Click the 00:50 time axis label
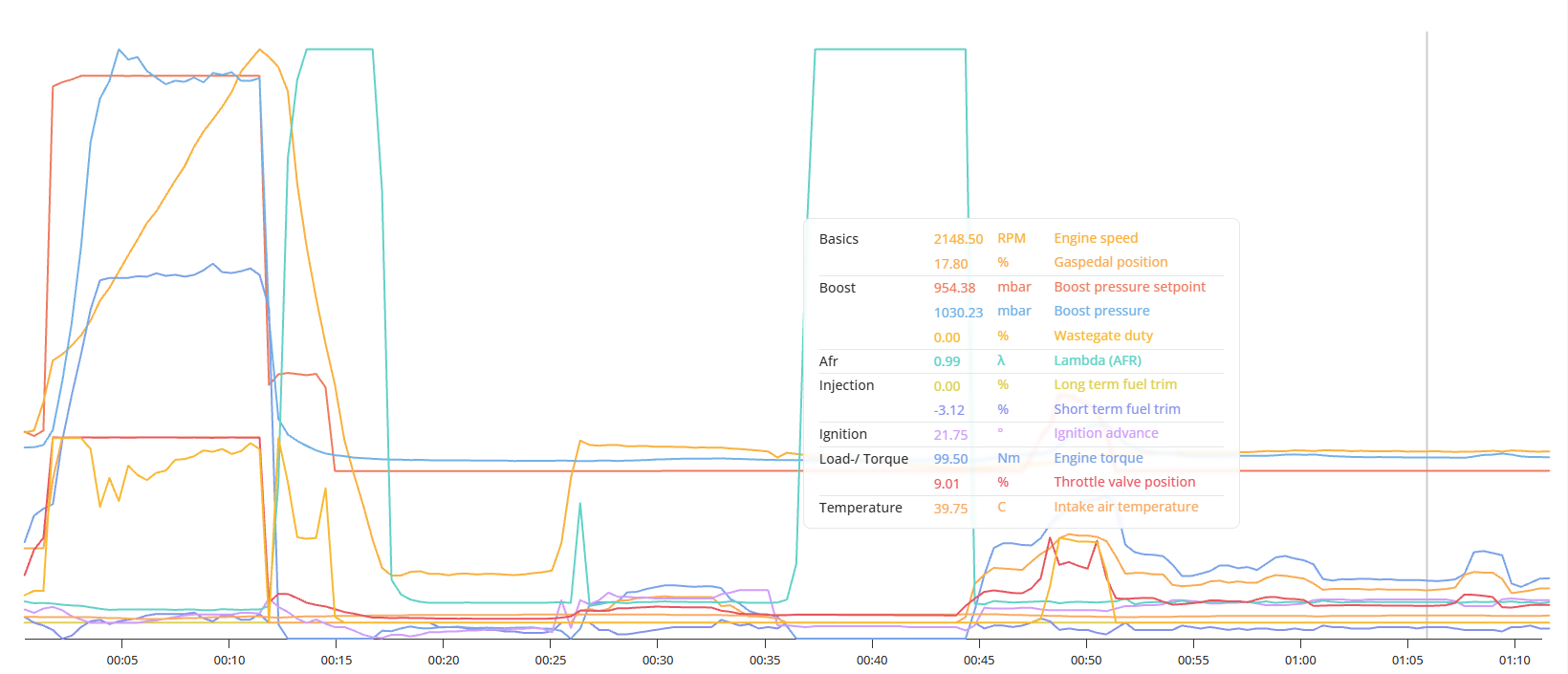 [1086, 661]
